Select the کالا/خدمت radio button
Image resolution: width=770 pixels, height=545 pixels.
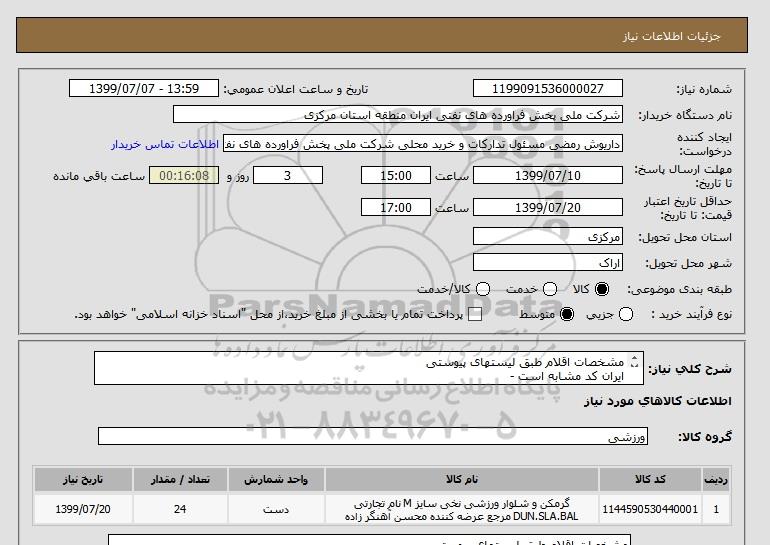point(483,289)
